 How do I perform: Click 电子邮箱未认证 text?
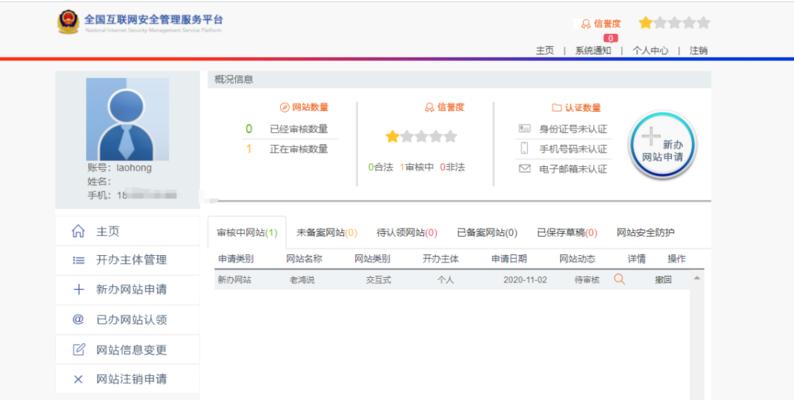[573, 169]
